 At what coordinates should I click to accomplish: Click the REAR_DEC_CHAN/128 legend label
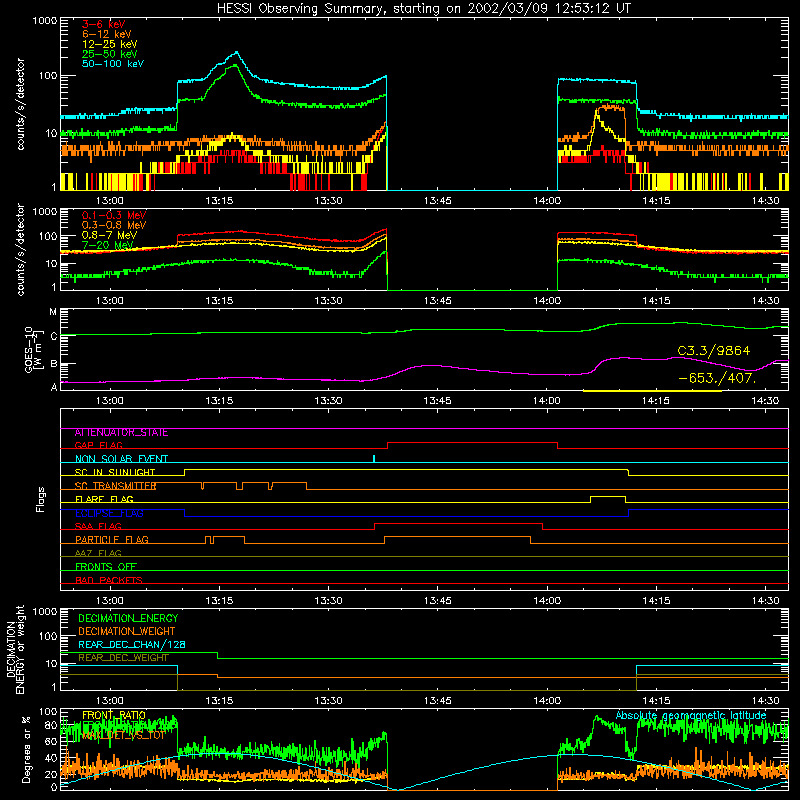131,644
